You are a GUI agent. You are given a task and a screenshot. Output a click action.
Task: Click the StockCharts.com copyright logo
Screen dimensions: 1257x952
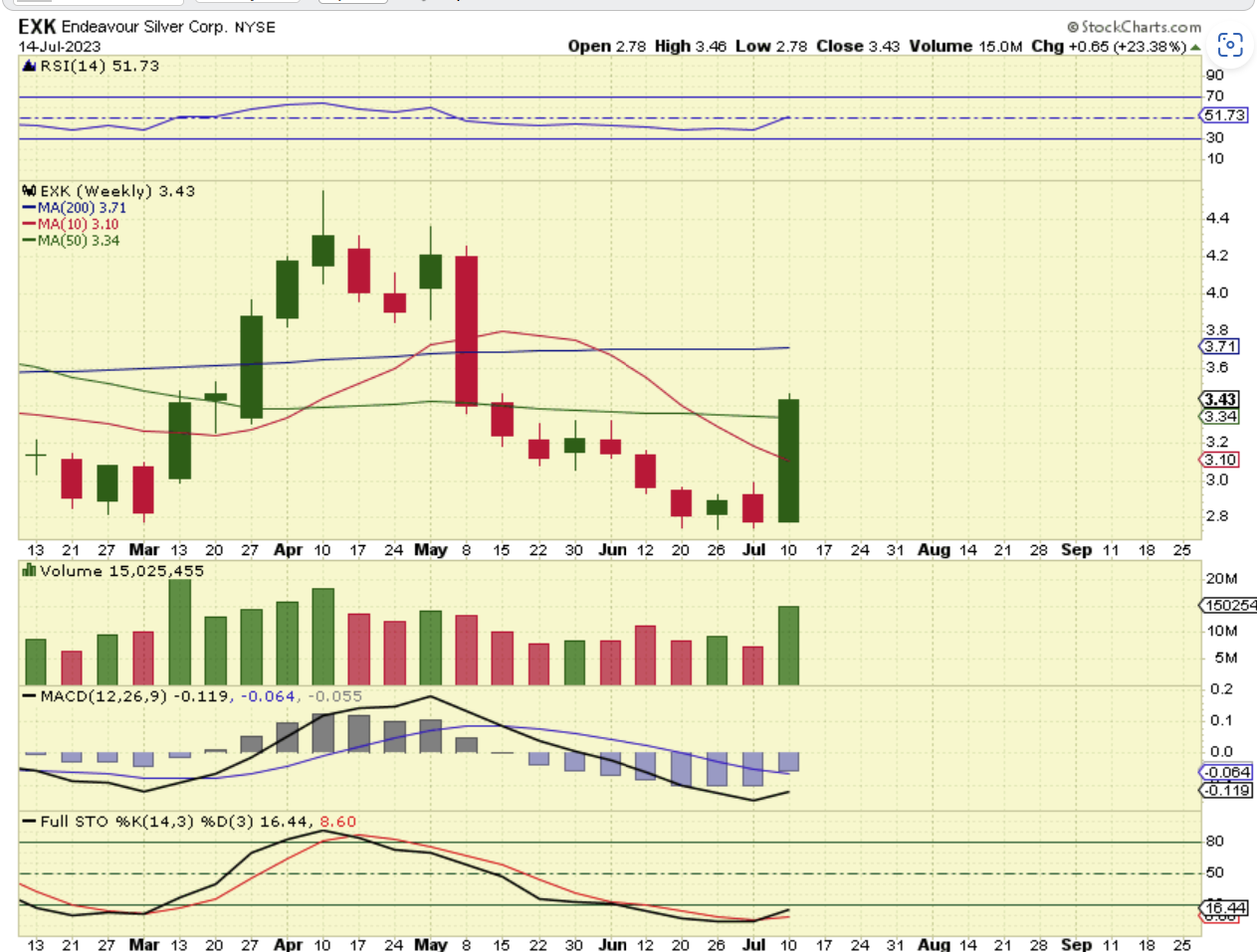coord(1134,27)
